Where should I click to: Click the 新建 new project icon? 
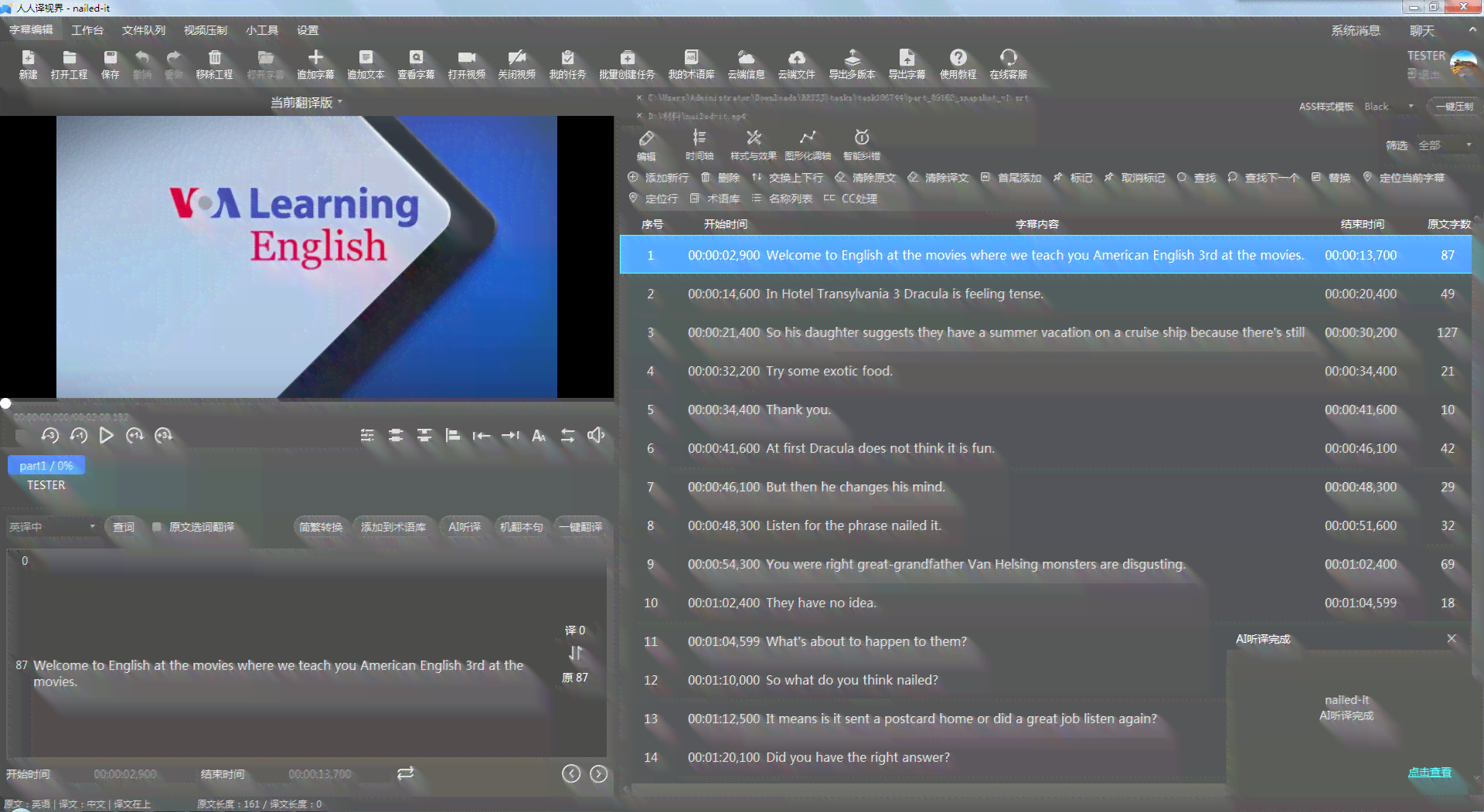[x=28, y=64]
